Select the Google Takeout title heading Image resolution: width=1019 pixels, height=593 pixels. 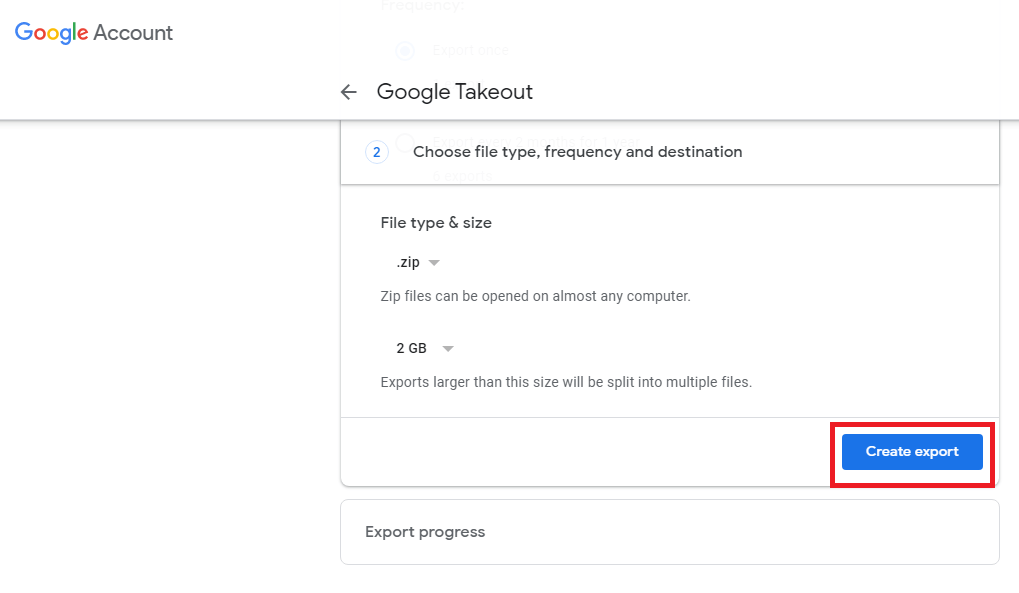pyautogui.click(x=454, y=91)
